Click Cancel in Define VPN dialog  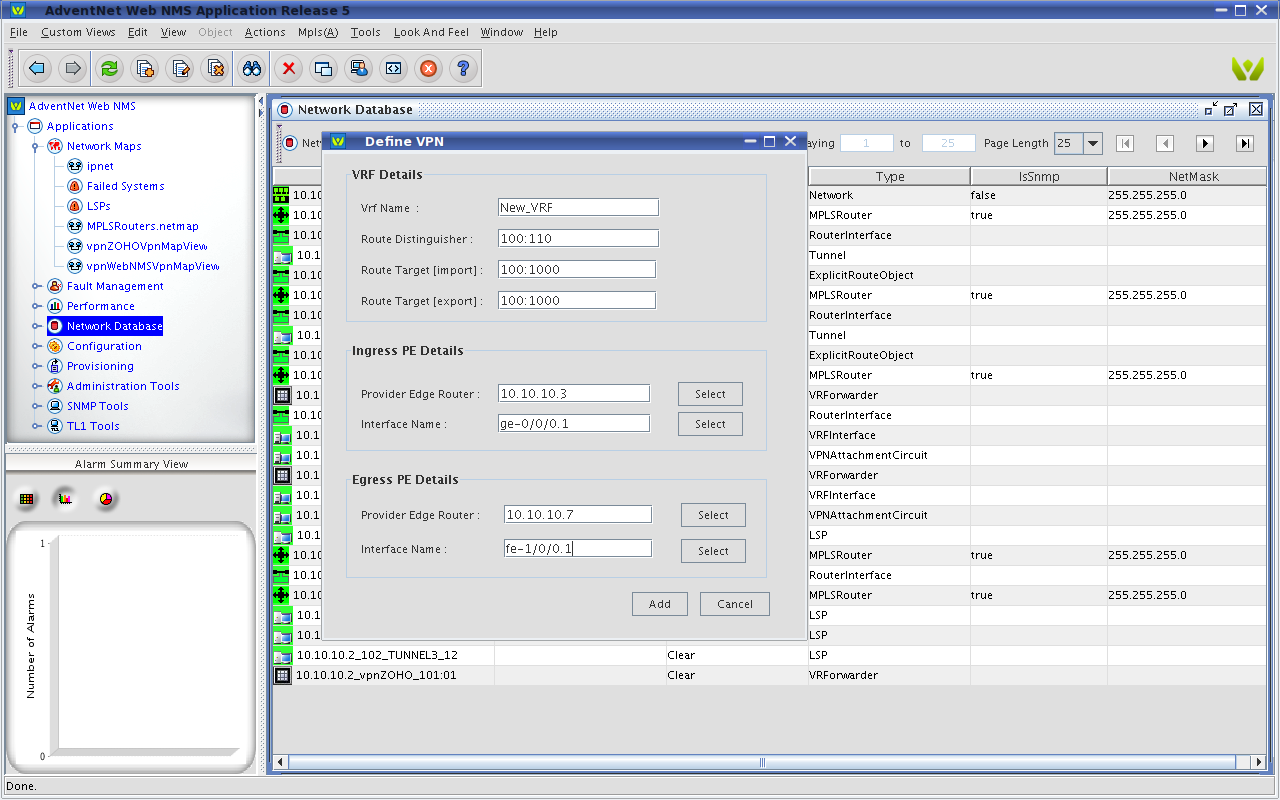(735, 604)
